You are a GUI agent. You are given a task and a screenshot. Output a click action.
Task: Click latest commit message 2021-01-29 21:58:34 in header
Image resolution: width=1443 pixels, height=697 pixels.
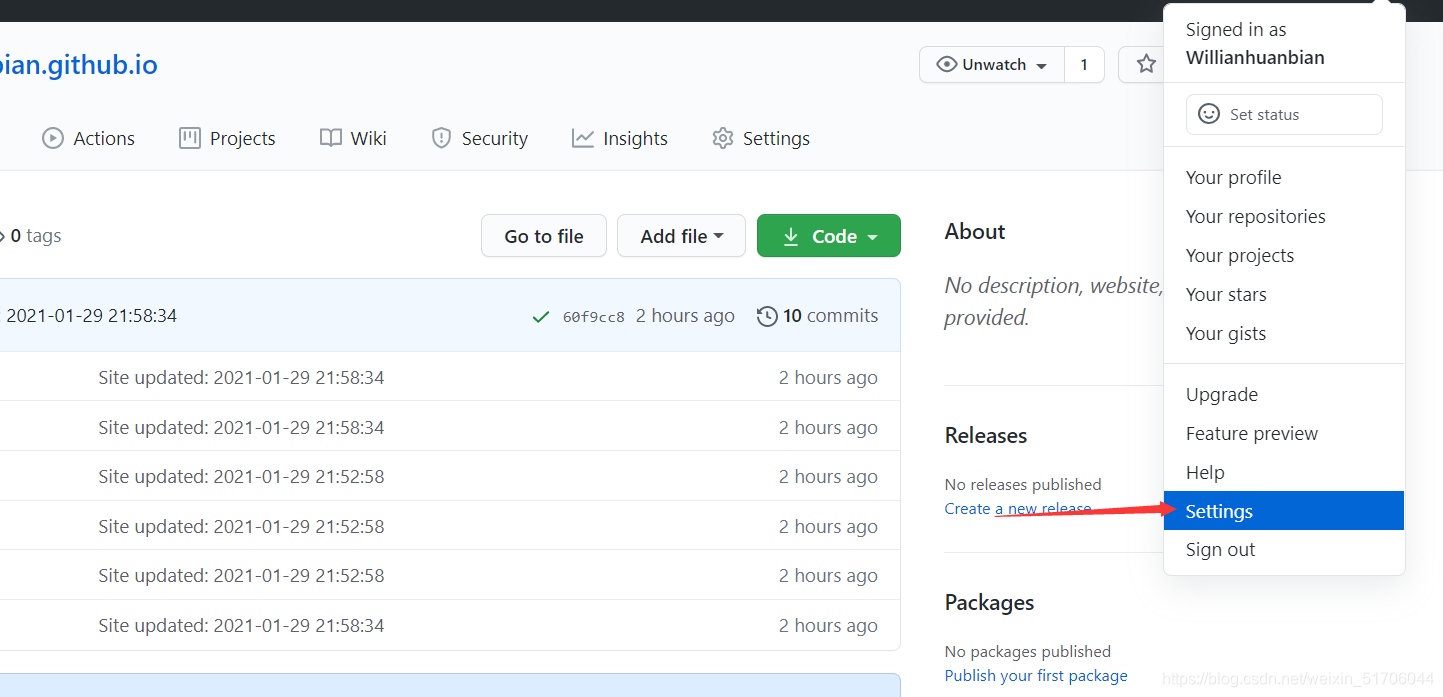click(x=91, y=316)
